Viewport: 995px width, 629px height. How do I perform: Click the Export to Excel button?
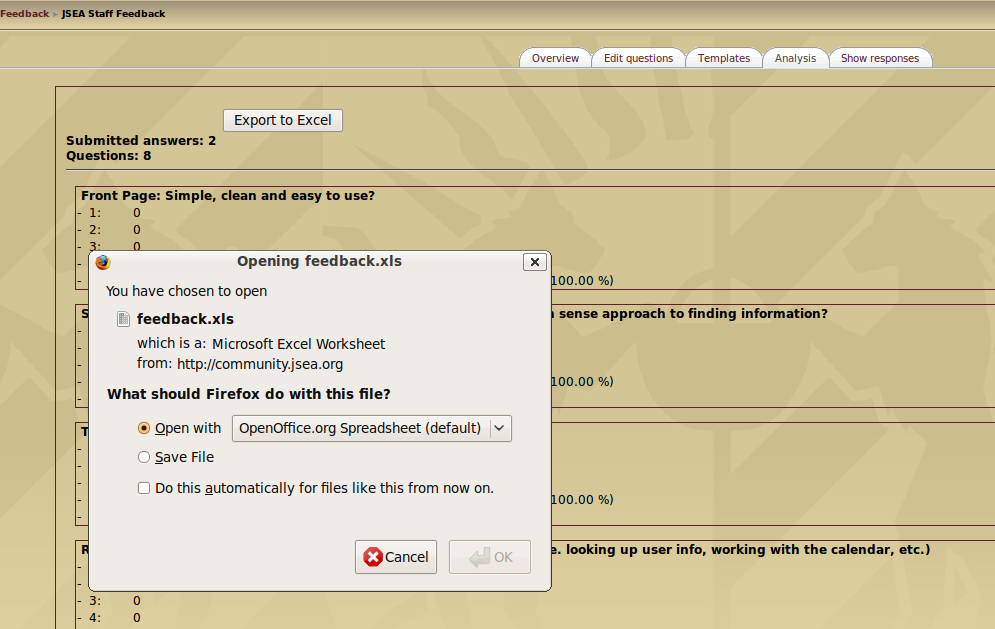coord(283,121)
